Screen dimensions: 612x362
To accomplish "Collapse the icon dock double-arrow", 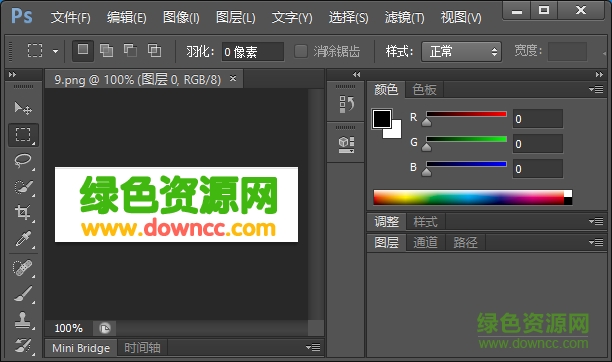I will (x=356, y=74).
